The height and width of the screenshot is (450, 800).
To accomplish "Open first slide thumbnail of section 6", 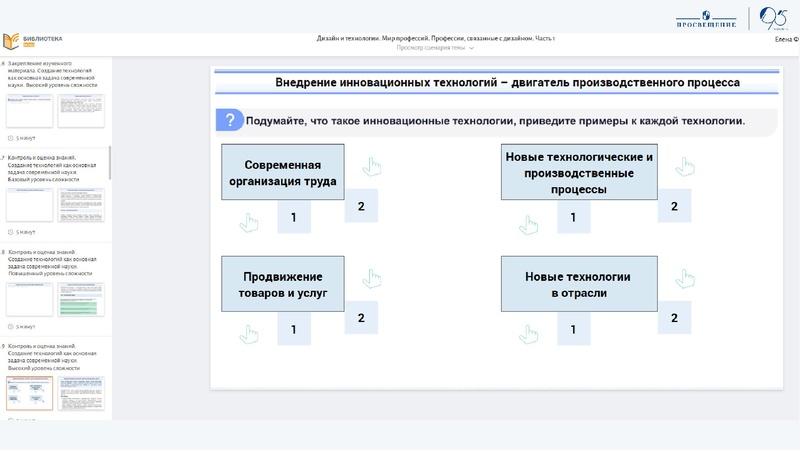I will click(30, 111).
